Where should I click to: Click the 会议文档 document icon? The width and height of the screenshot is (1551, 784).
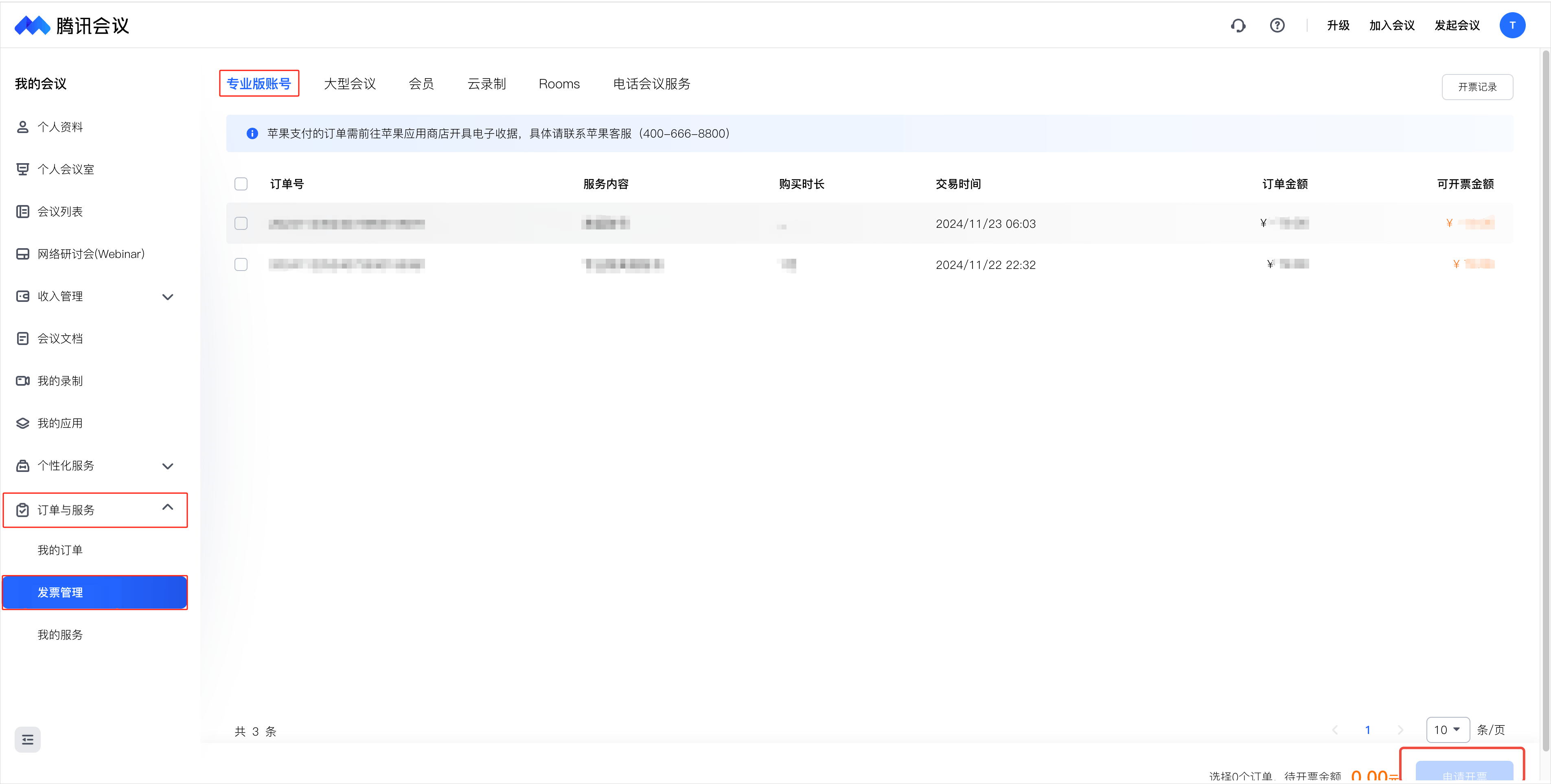[23, 339]
